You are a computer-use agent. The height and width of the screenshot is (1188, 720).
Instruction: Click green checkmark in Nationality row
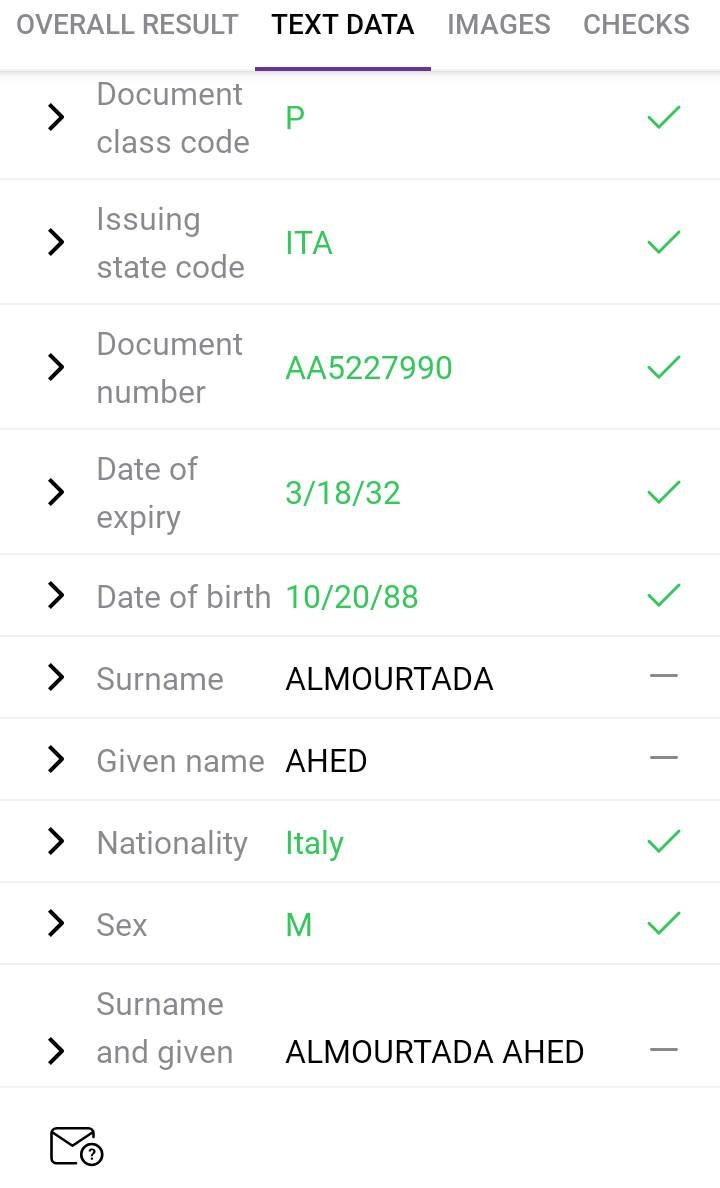click(x=663, y=842)
